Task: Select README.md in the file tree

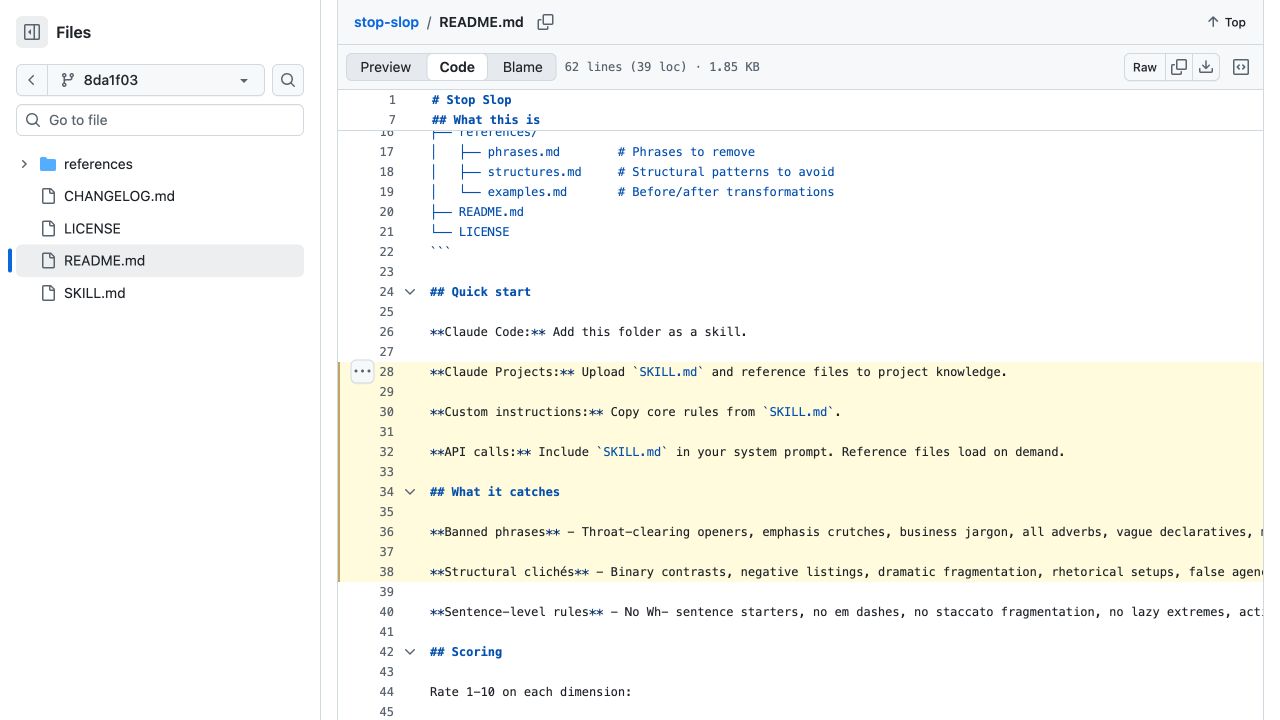Action: click(x=104, y=260)
